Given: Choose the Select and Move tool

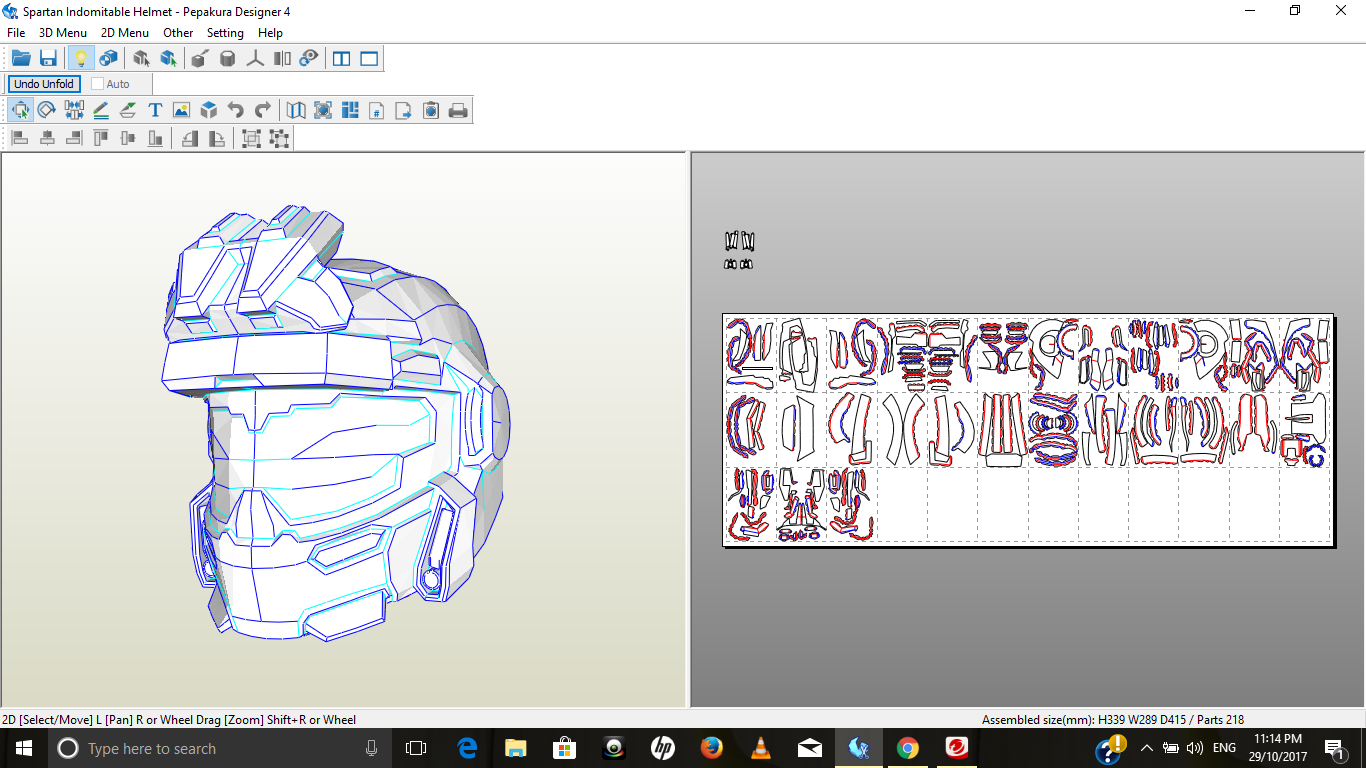Looking at the screenshot, I should click(20, 110).
